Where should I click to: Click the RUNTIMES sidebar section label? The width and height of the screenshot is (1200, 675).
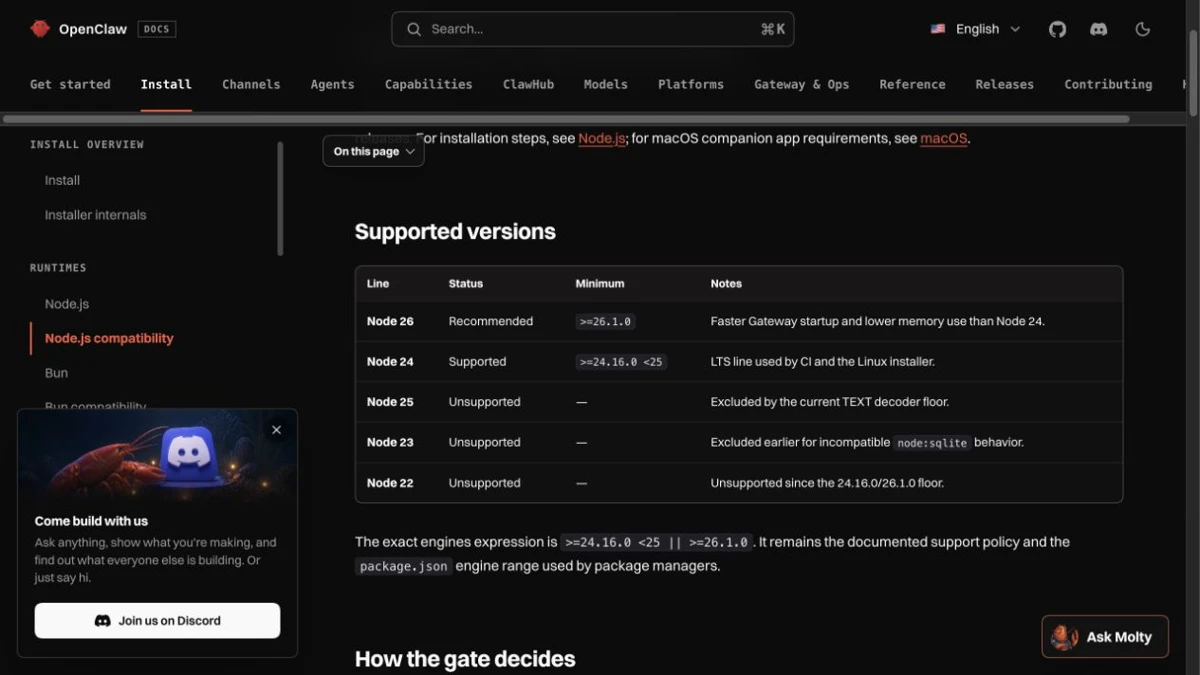point(58,268)
